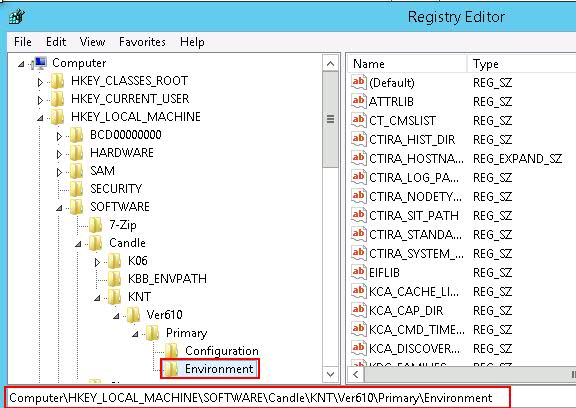Click the Registry Editor title bar icon
Viewport: 576px width, 408px height.
[x=17, y=17]
